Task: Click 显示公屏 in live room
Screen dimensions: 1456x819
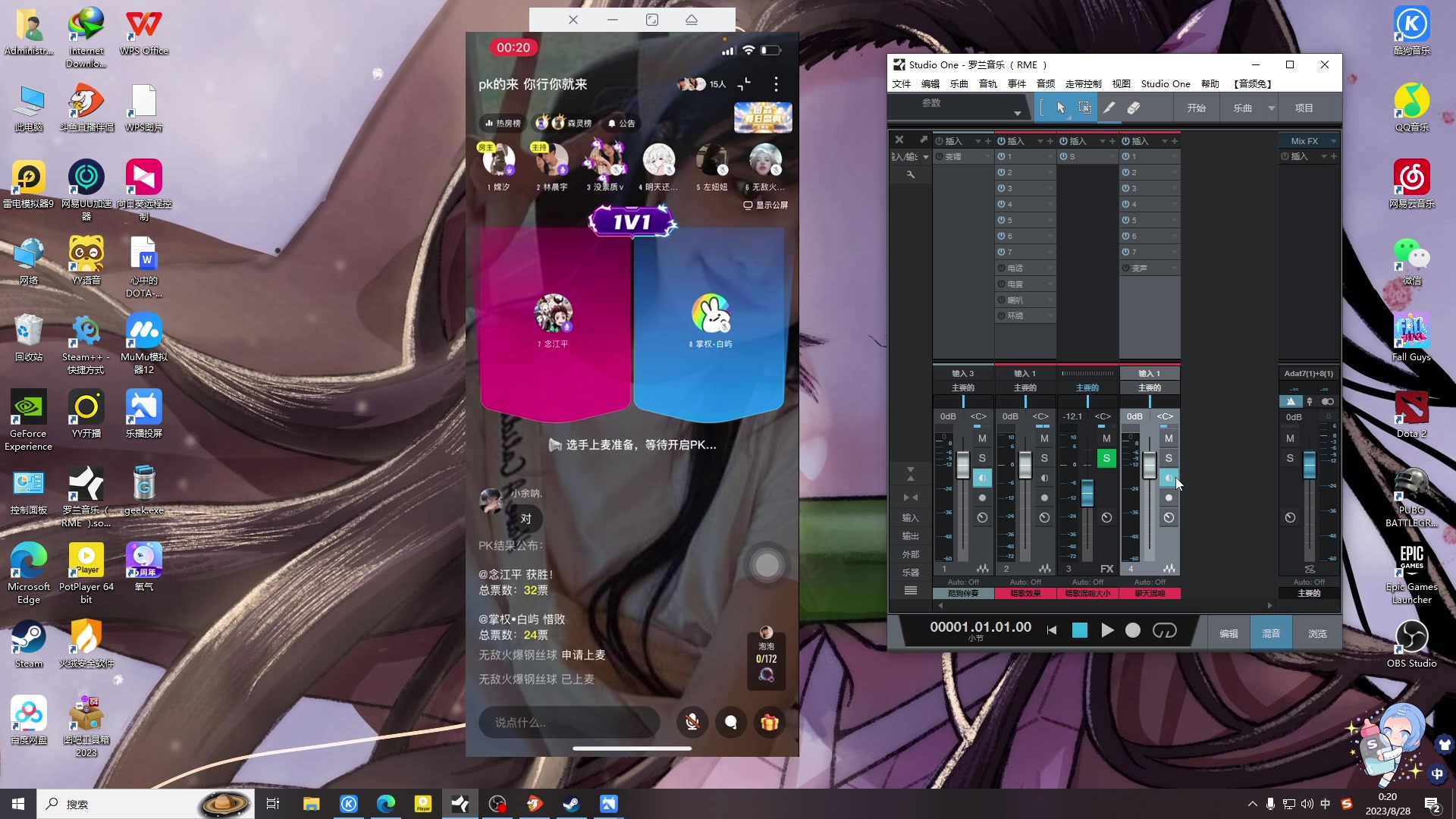Action: click(766, 205)
